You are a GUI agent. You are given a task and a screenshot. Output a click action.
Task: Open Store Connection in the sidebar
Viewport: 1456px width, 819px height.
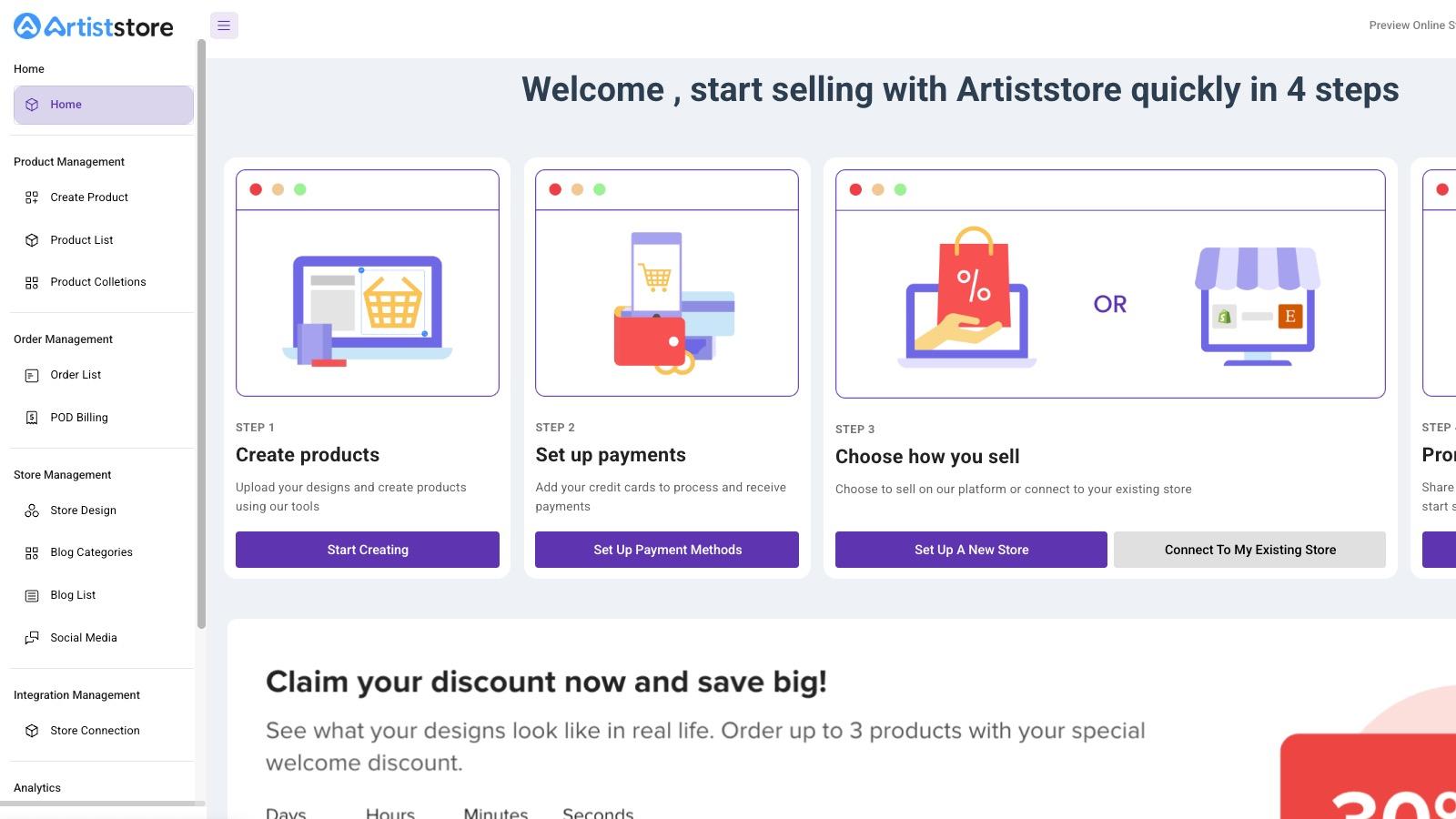pos(95,731)
